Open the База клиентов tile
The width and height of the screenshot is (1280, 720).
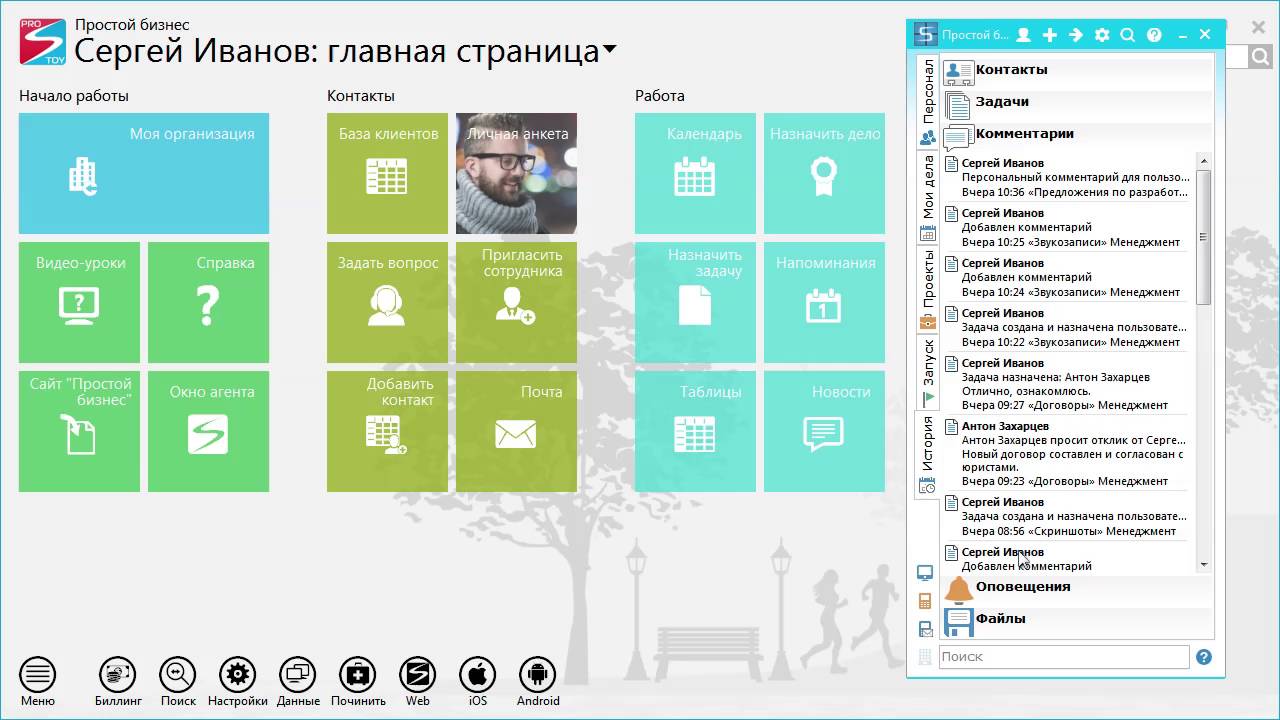[x=387, y=173]
